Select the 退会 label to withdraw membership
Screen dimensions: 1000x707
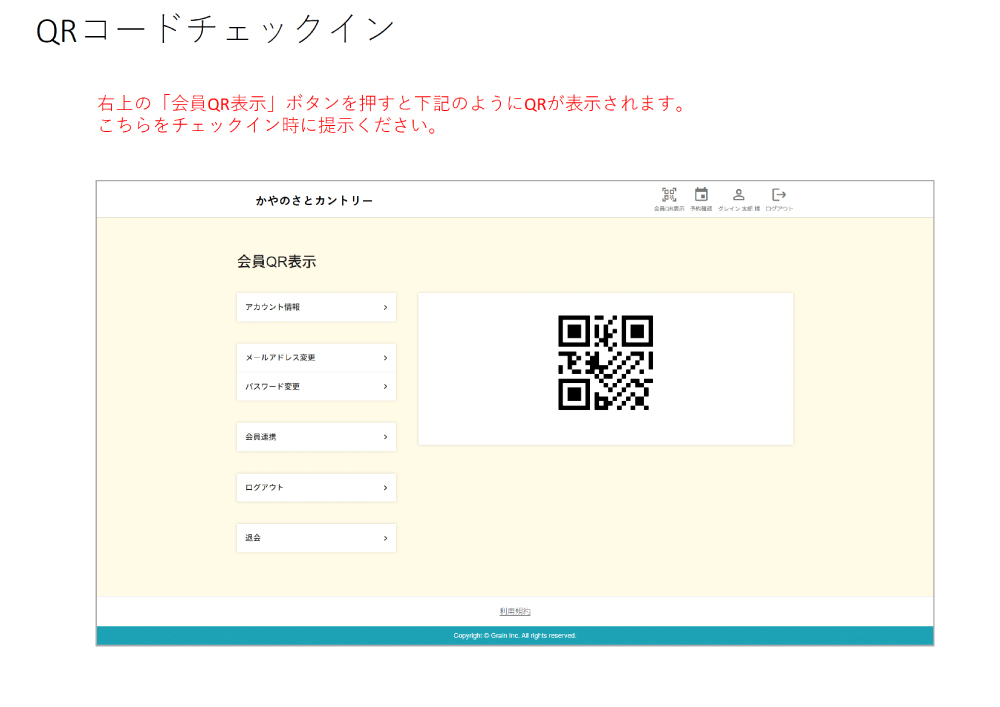(253, 538)
